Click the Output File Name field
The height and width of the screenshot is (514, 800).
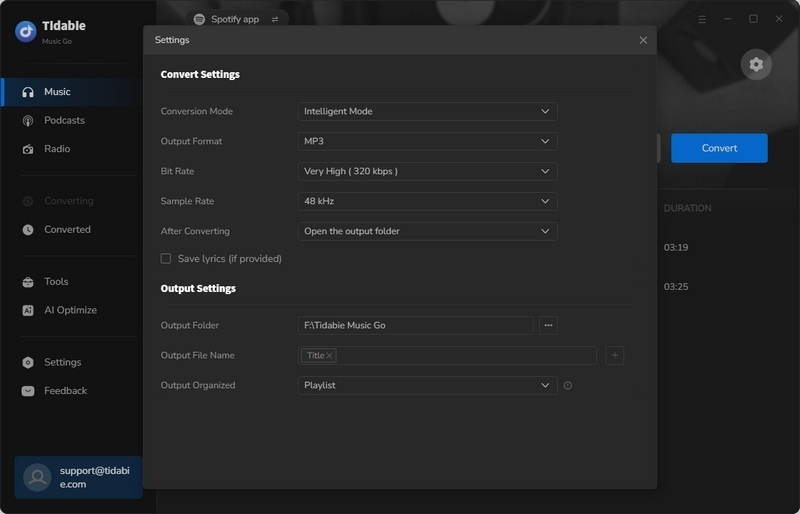[x=447, y=355]
